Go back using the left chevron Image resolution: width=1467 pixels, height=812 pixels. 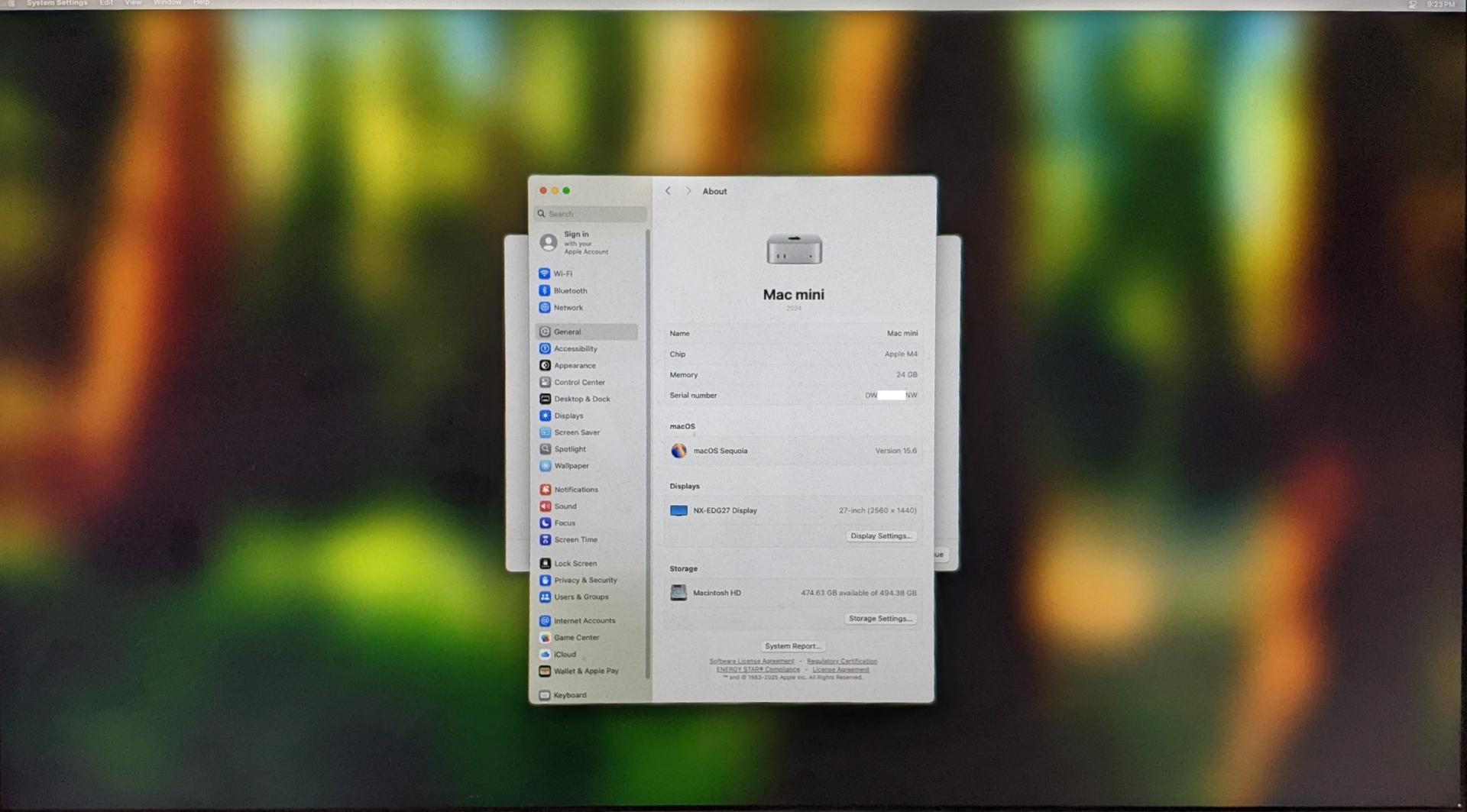668,191
